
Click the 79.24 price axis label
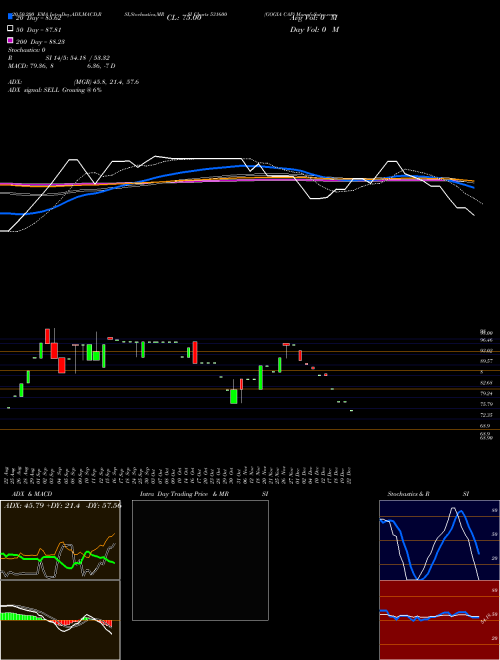487,394
